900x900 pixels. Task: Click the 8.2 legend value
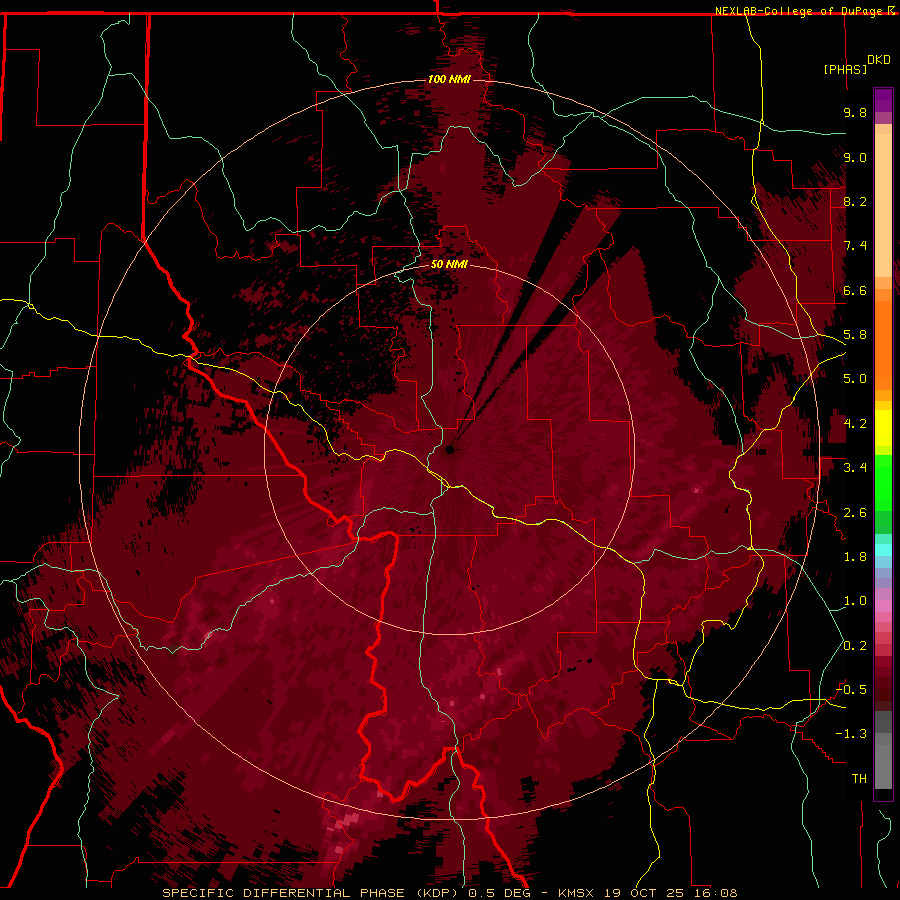coord(855,201)
